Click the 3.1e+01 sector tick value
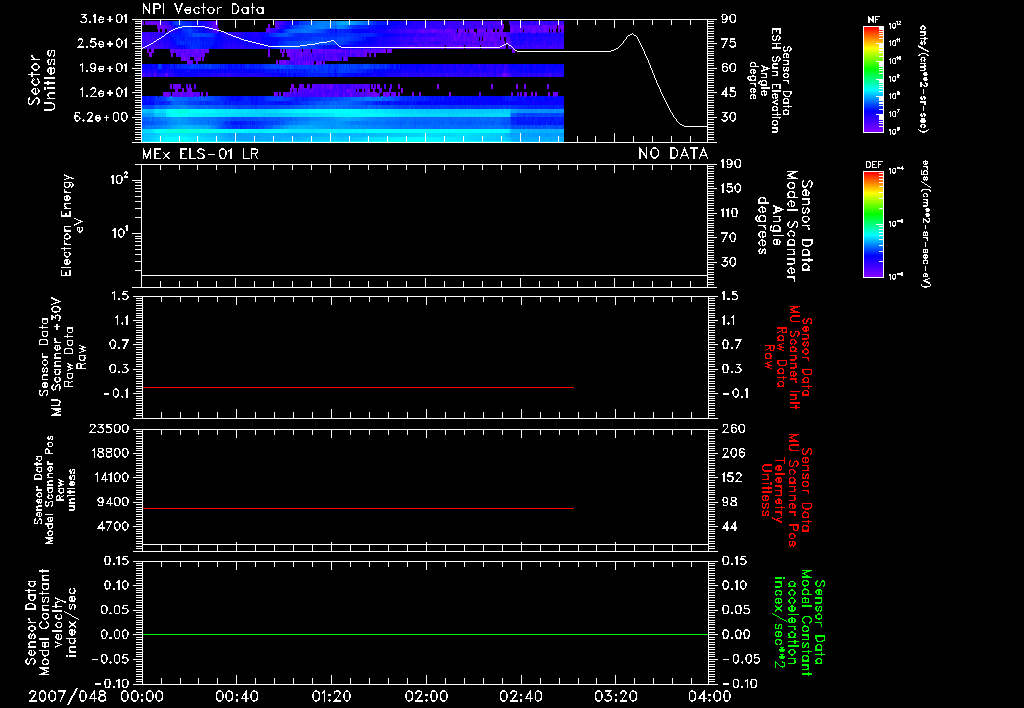This screenshot has height=708, width=1024. [104, 18]
